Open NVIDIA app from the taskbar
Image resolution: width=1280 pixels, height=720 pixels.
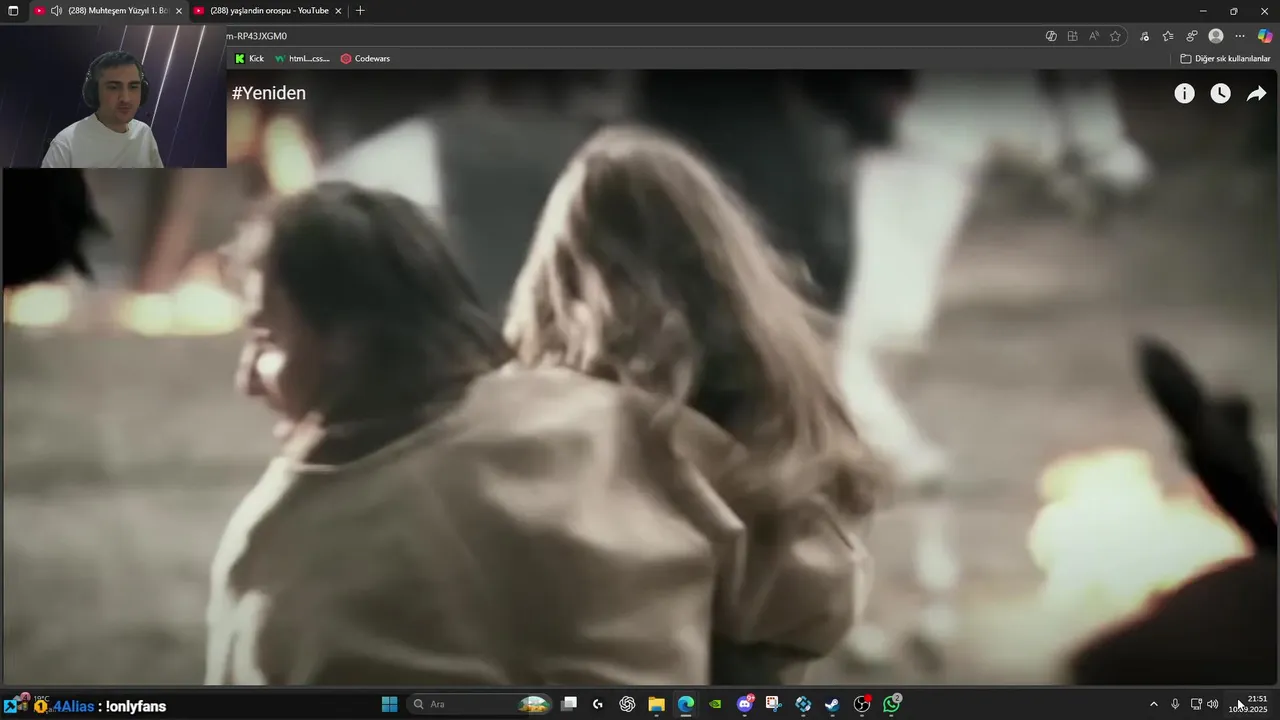715,704
